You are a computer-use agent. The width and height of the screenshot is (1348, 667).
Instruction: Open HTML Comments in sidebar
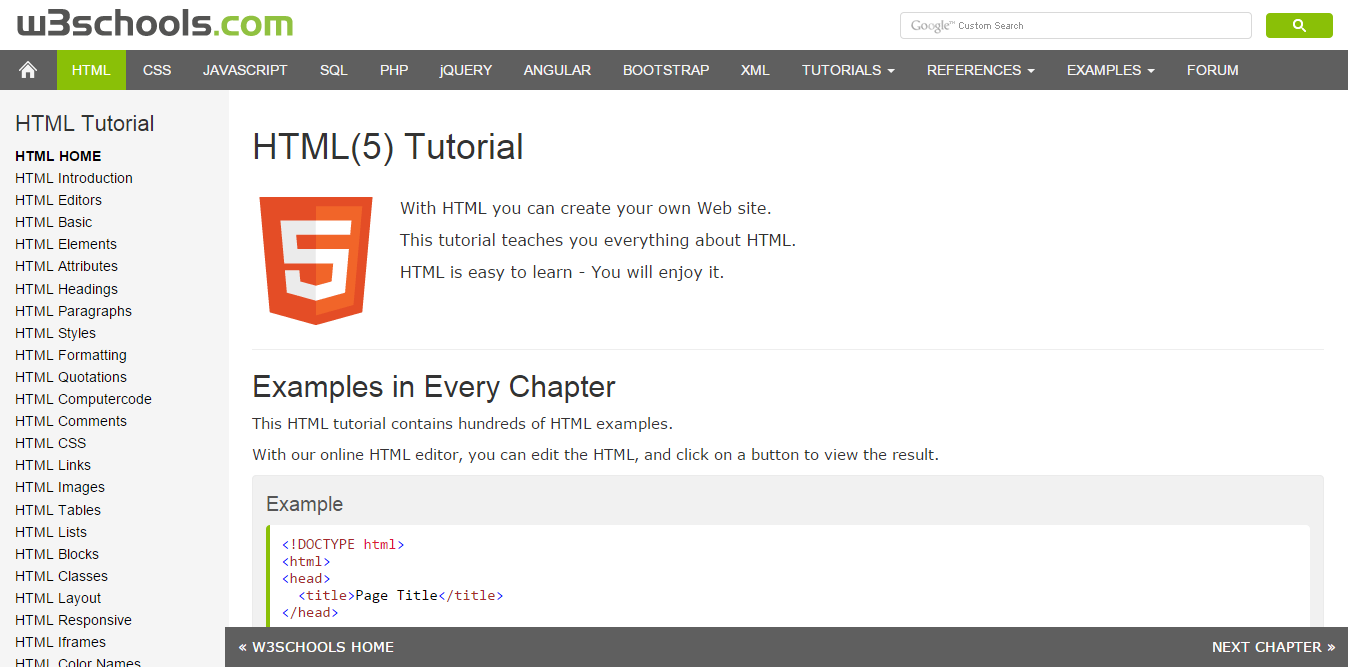(71, 421)
